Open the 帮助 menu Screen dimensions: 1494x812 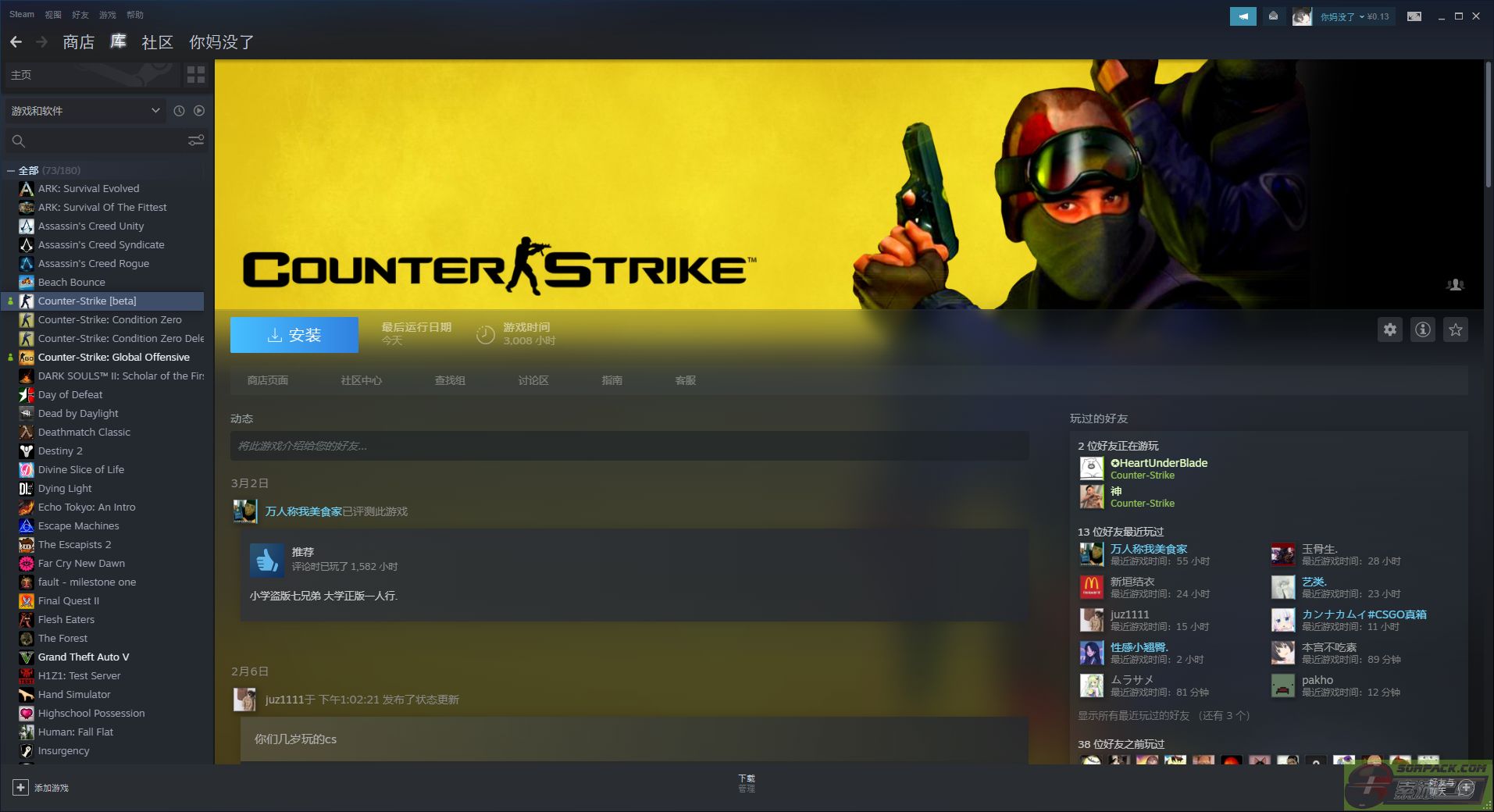coord(135,15)
